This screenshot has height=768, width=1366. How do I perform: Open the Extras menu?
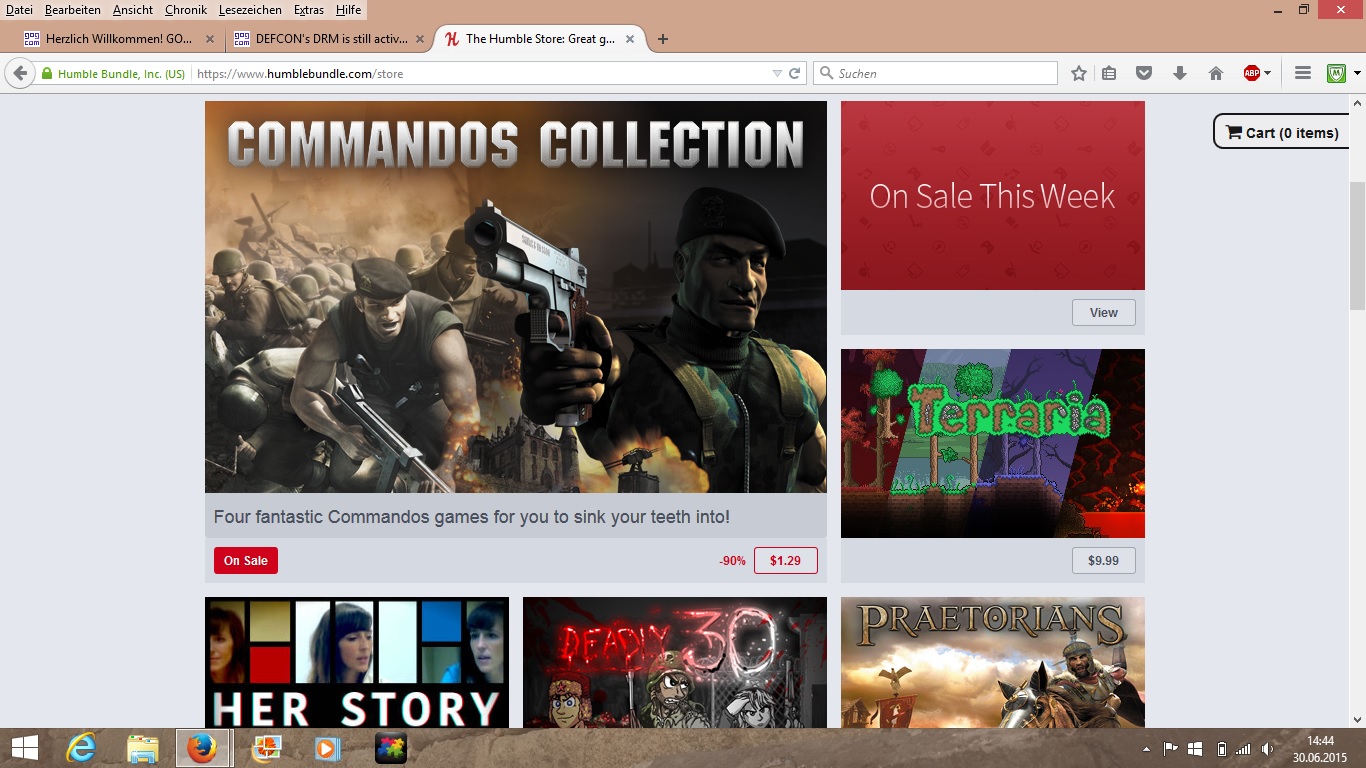310,10
